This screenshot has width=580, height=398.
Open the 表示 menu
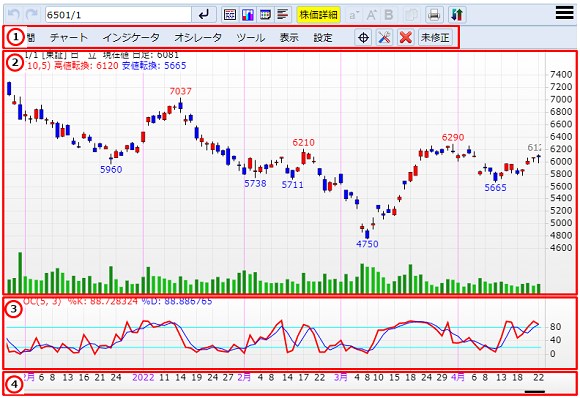(x=289, y=37)
